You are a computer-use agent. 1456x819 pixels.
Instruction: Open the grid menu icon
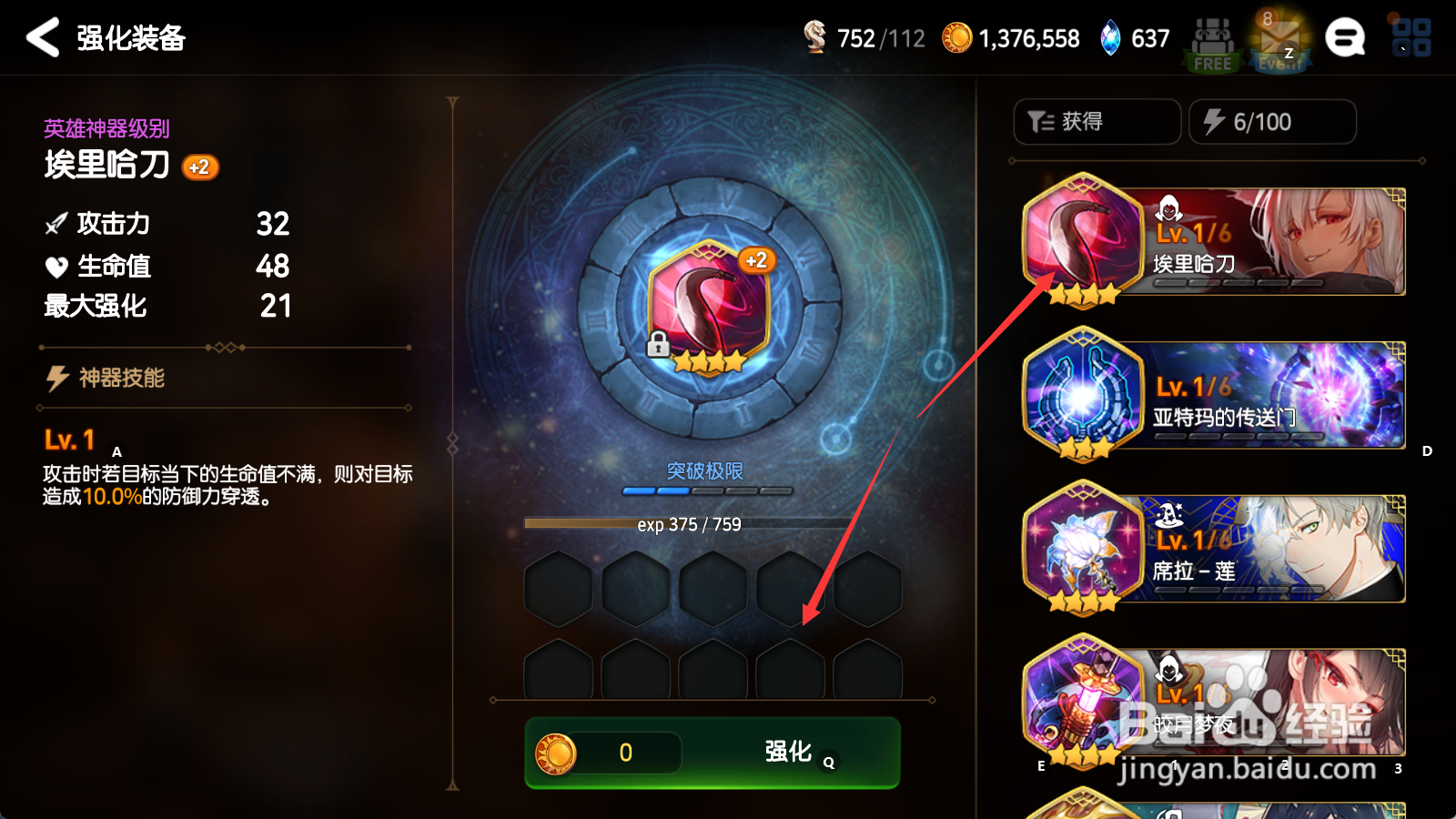coord(1411,37)
